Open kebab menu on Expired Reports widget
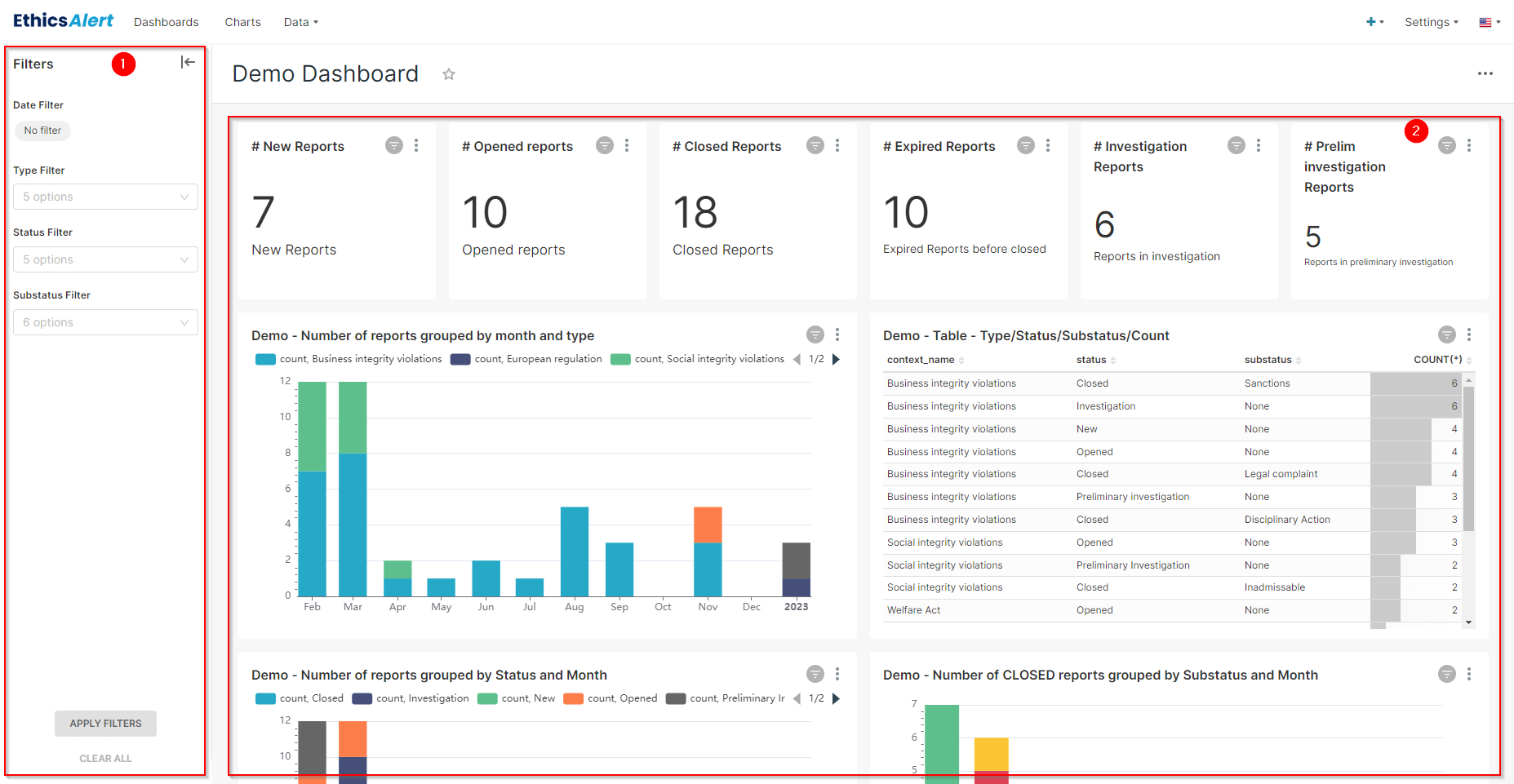 pyautogui.click(x=1049, y=145)
